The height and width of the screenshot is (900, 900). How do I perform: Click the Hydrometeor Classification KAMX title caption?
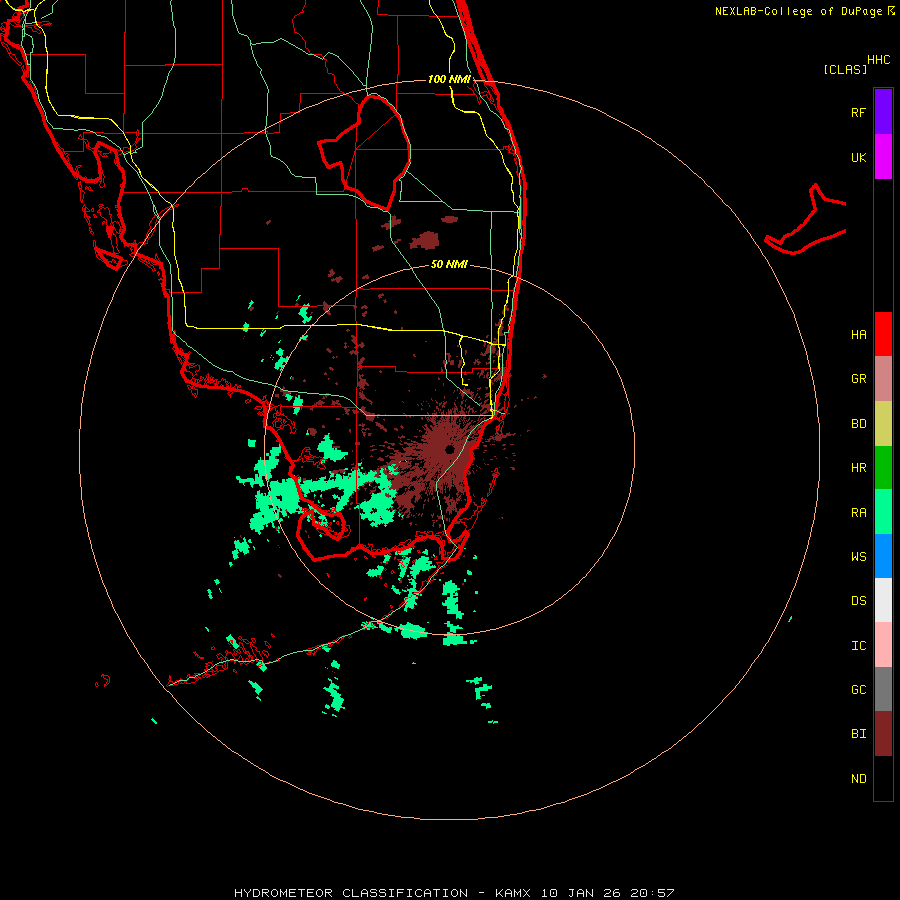pos(454,893)
